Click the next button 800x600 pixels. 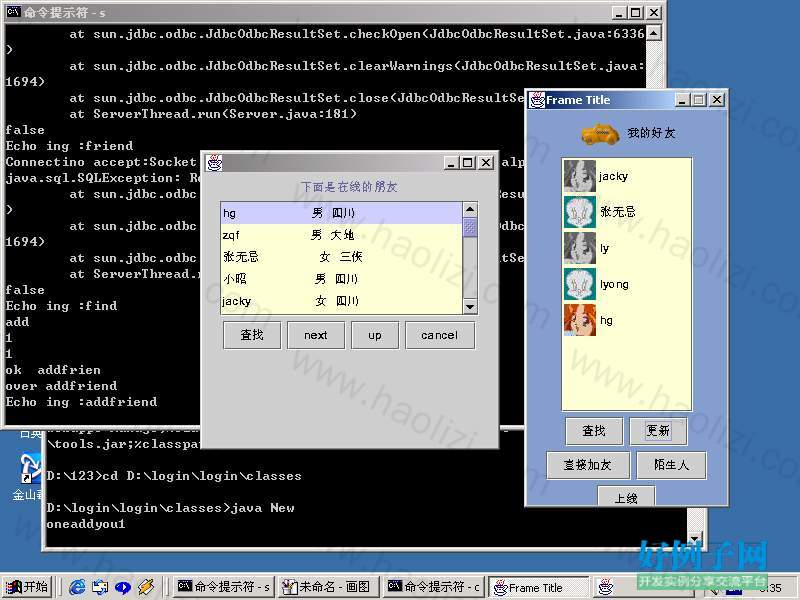click(316, 335)
